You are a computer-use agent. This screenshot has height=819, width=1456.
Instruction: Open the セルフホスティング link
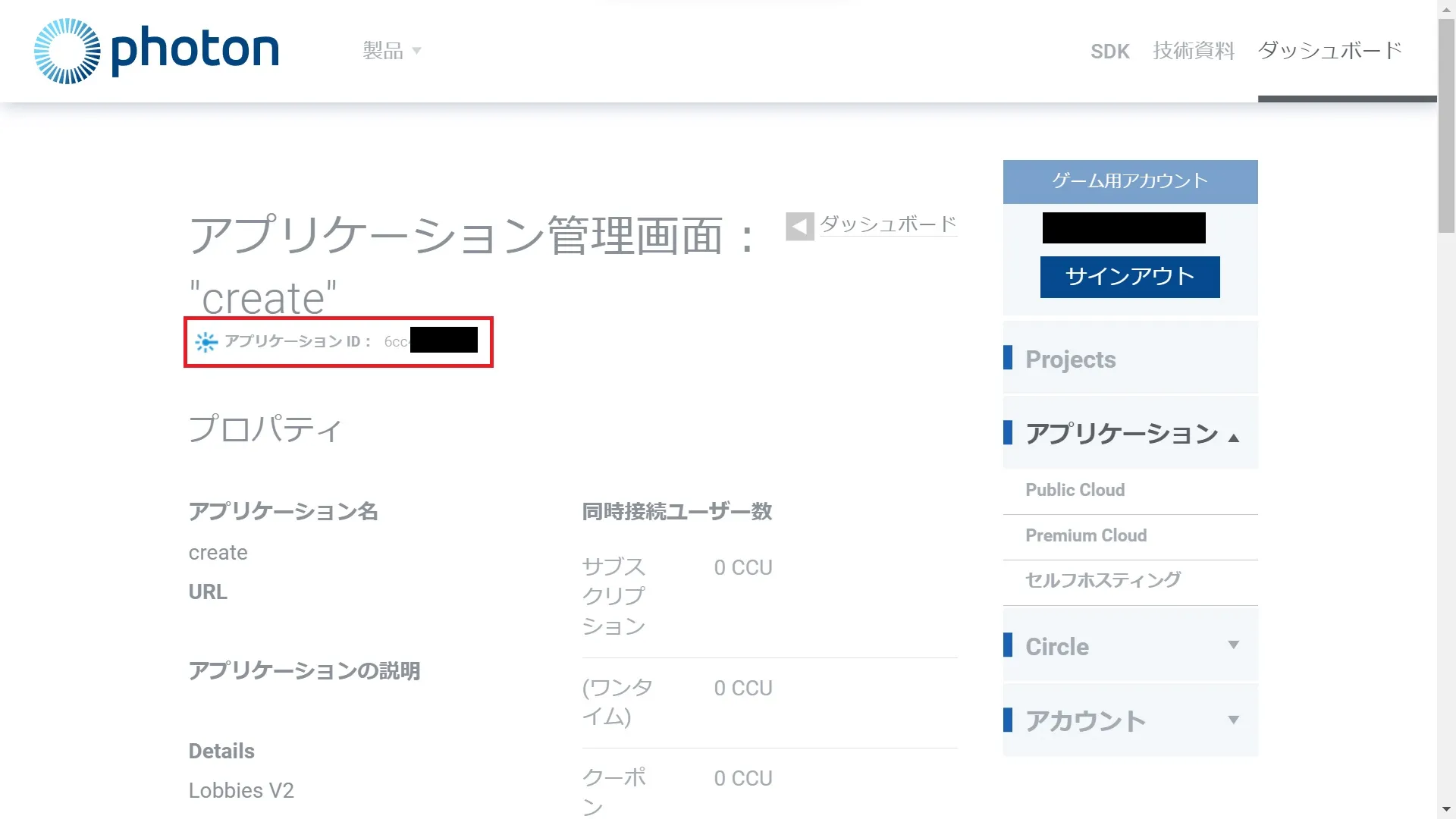(1103, 580)
